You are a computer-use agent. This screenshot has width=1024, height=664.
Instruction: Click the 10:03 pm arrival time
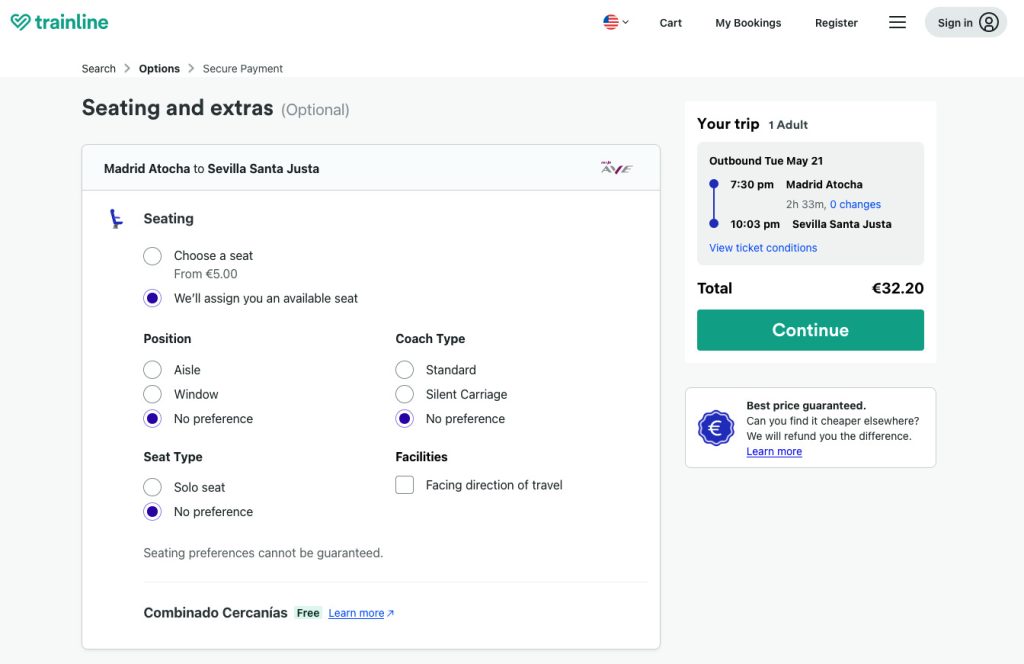[755, 224]
